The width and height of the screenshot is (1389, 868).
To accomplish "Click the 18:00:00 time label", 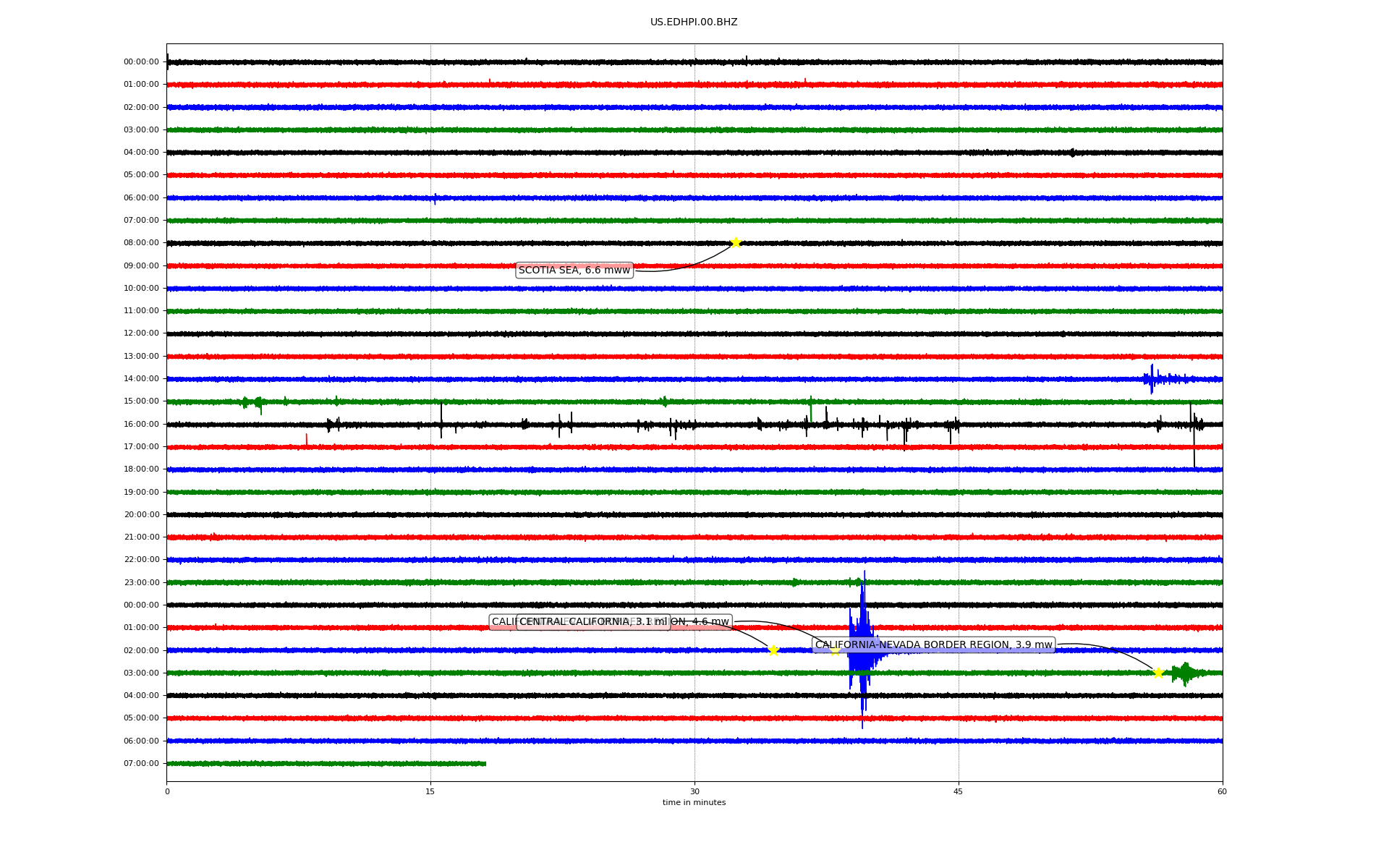I will [141, 469].
